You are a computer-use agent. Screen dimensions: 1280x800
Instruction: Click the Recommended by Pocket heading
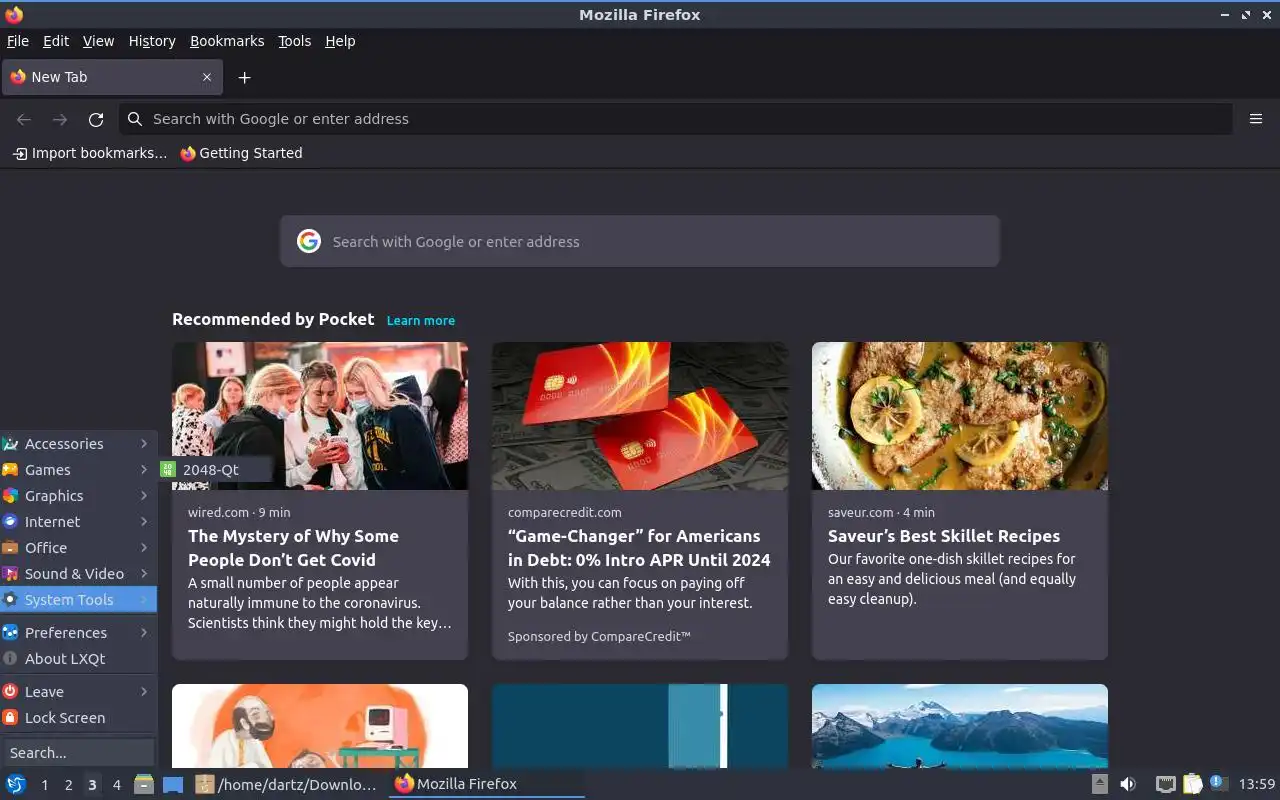(x=273, y=319)
